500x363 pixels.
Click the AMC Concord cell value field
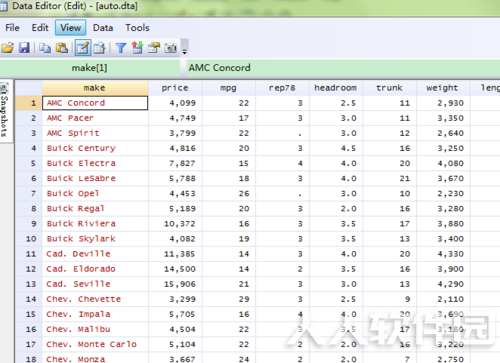[343, 68]
